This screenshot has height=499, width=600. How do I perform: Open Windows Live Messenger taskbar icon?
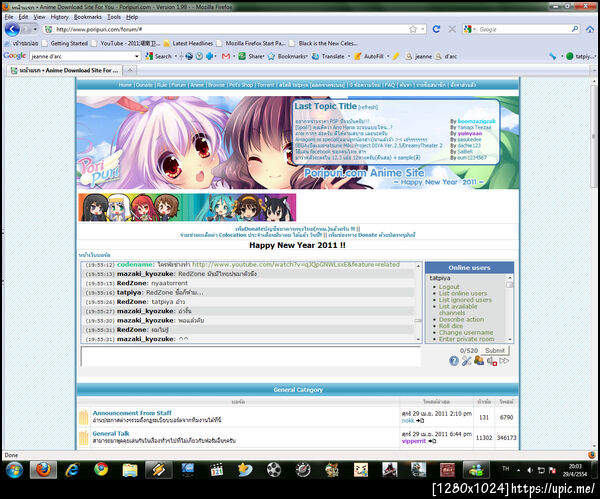click(476, 470)
